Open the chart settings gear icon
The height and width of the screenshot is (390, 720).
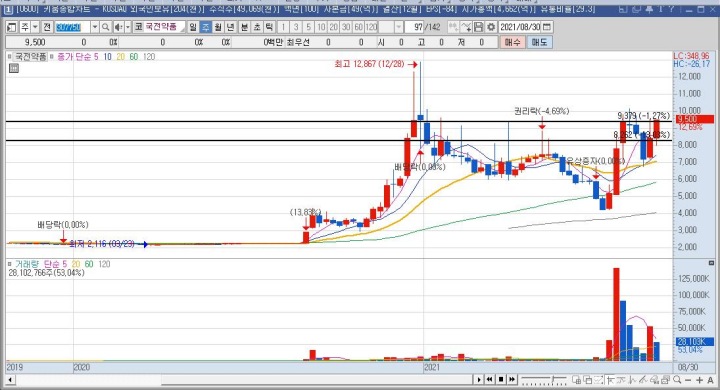(491, 27)
